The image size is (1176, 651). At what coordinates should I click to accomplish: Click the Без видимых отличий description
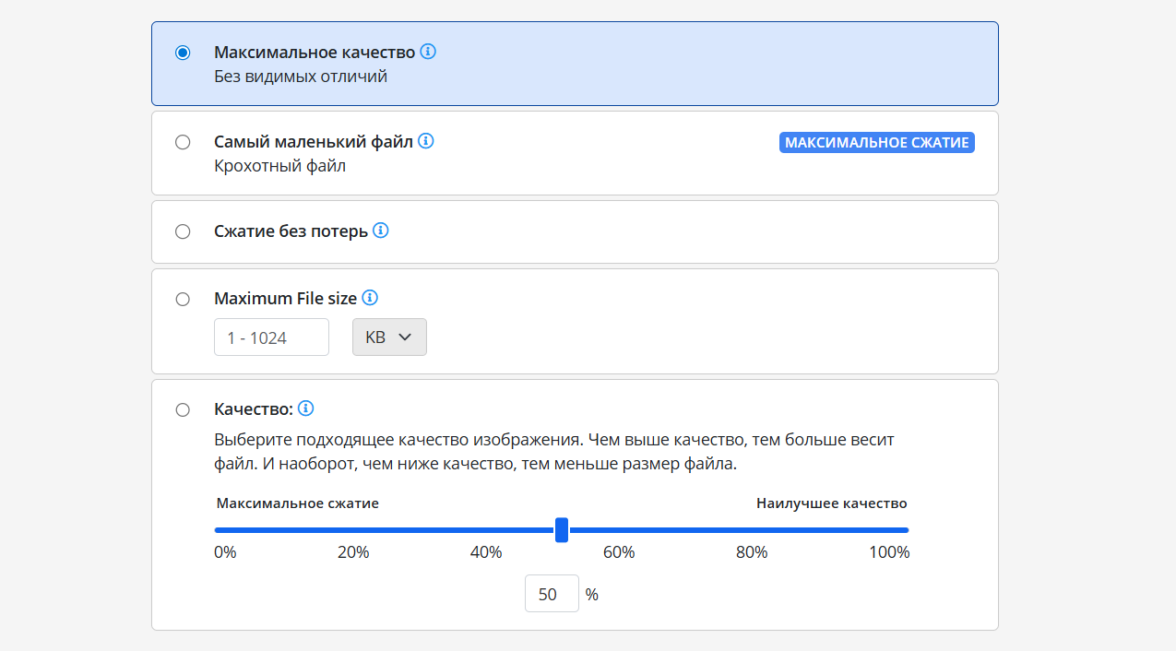(300, 76)
